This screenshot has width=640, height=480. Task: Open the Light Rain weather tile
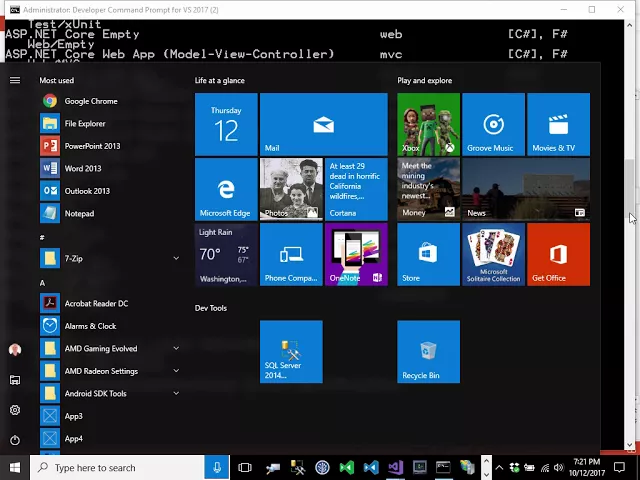226,254
